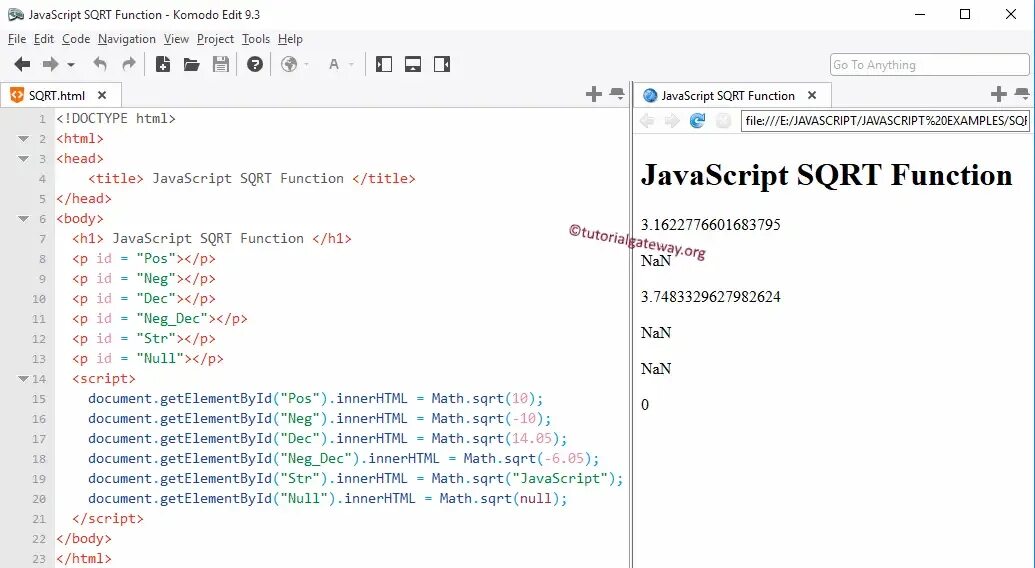Image resolution: width=1035 pixels, height=568 pixels.
Task: Open the View menu
Action: [176, 39]
